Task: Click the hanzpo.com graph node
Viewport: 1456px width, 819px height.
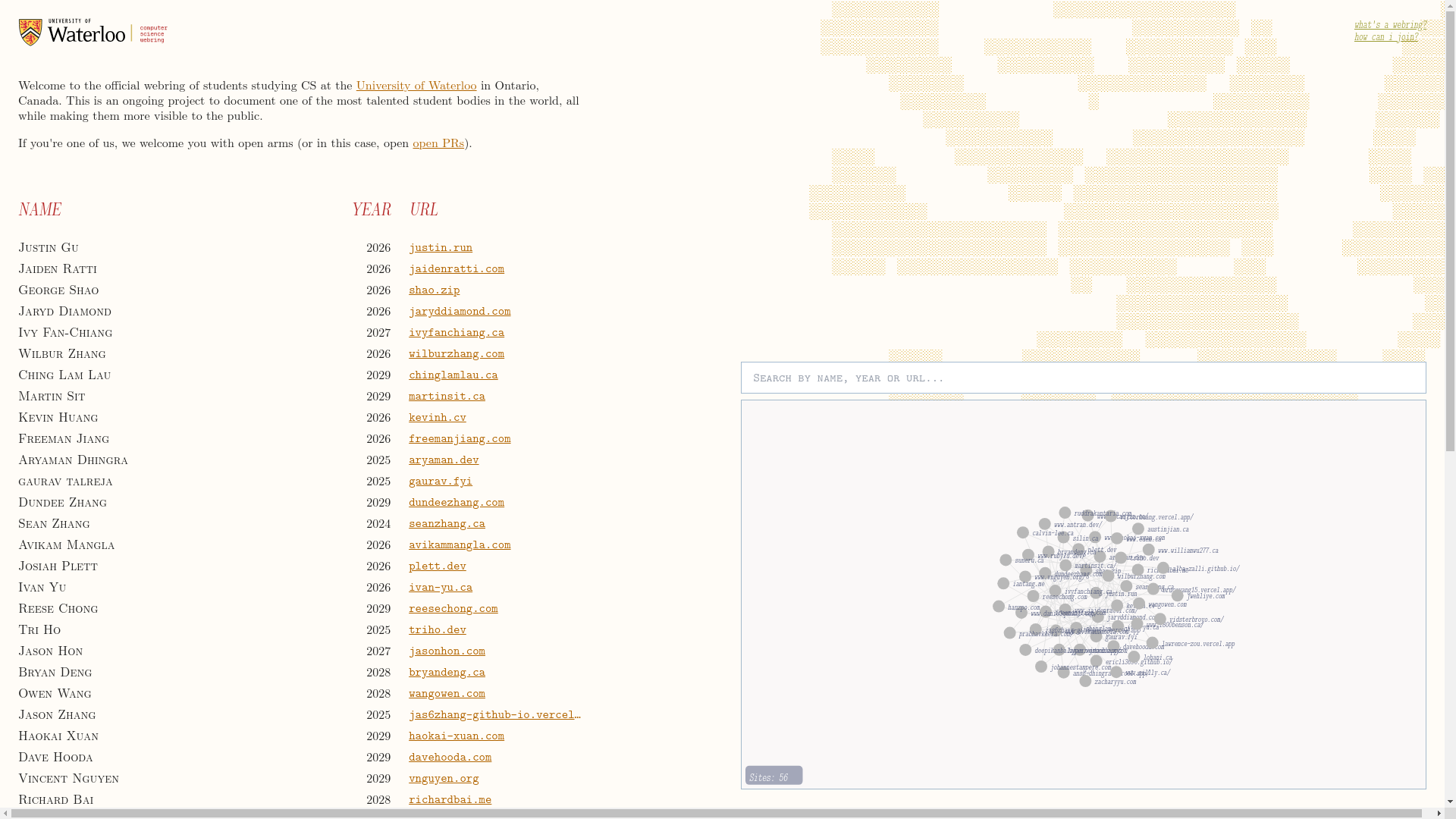Action: pyautogui.click(x=999, y=607)
